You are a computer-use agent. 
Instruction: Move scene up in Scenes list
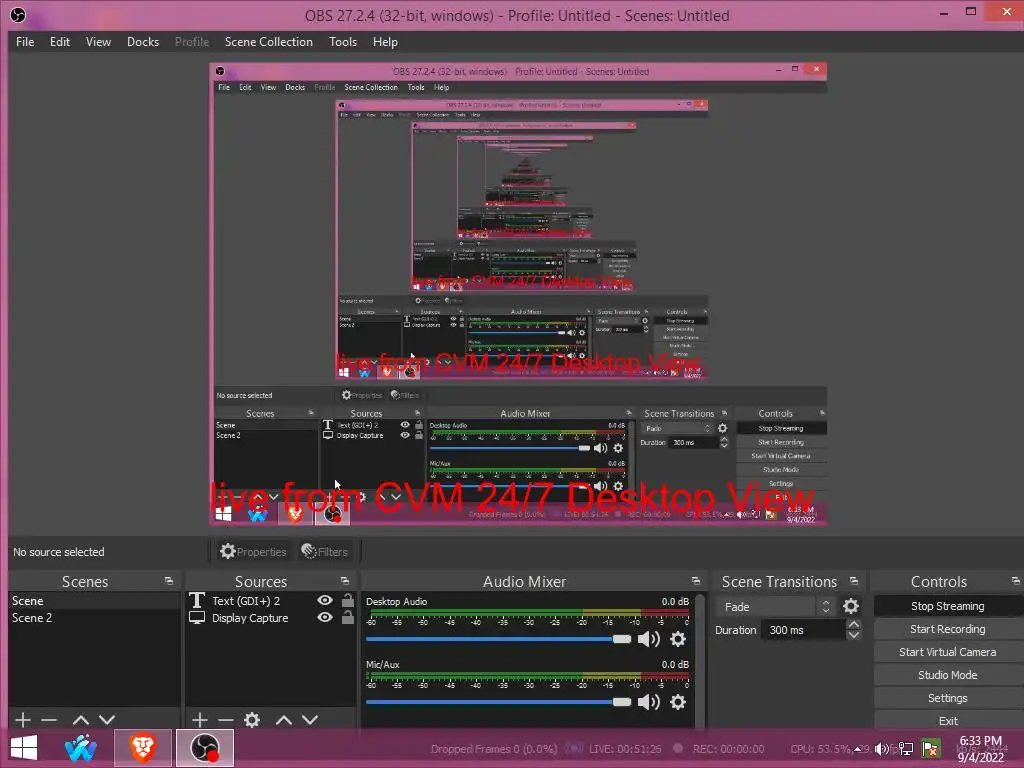tap(81, 720)
